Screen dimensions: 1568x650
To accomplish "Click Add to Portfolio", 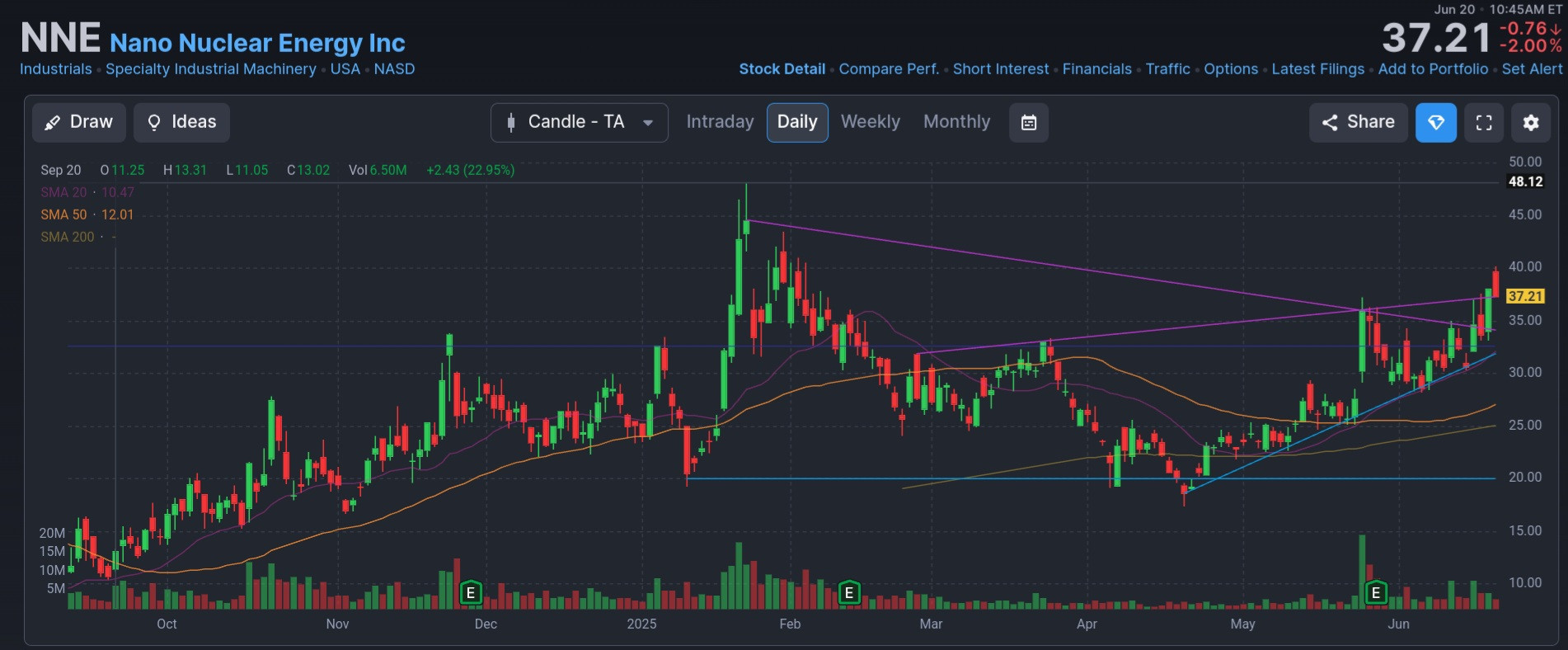I will coord(1434,69).
